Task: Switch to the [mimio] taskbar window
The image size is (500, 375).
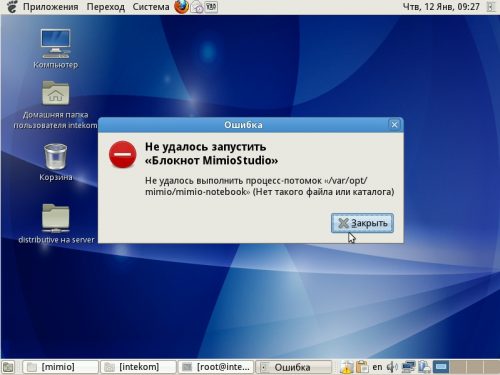Action: click(60, 367)
